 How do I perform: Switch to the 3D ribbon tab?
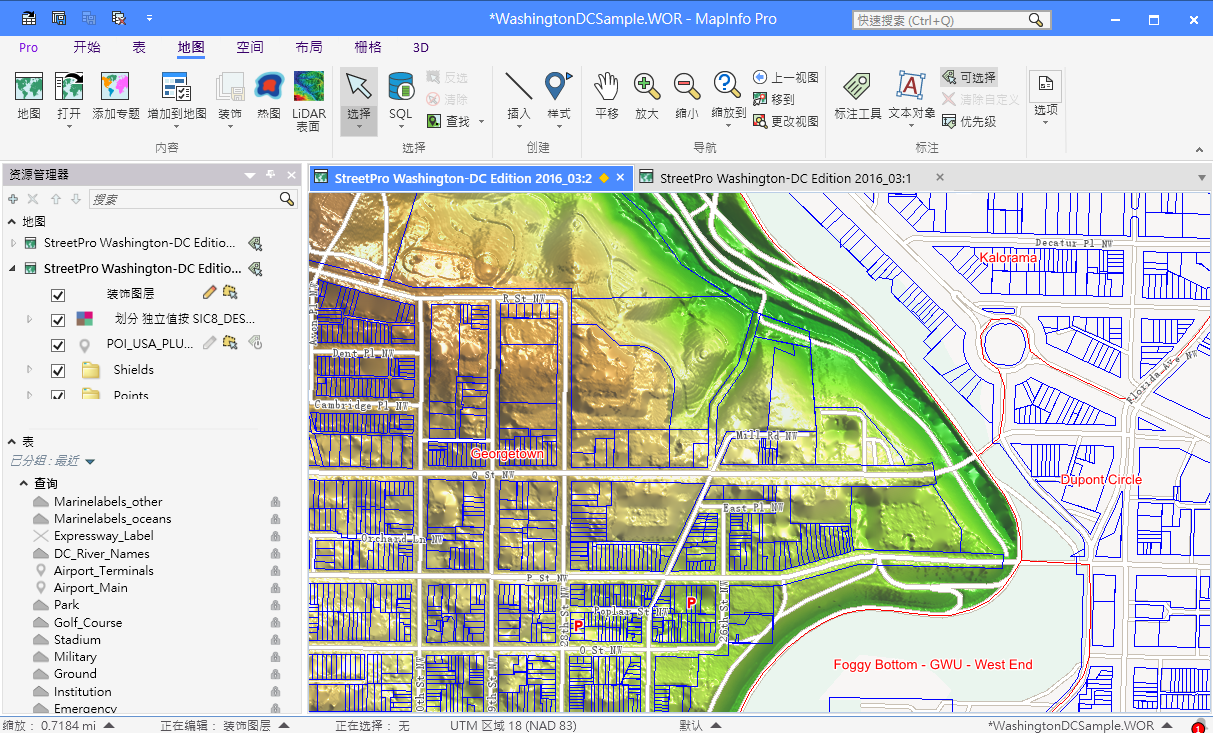(x=421, y=47)
